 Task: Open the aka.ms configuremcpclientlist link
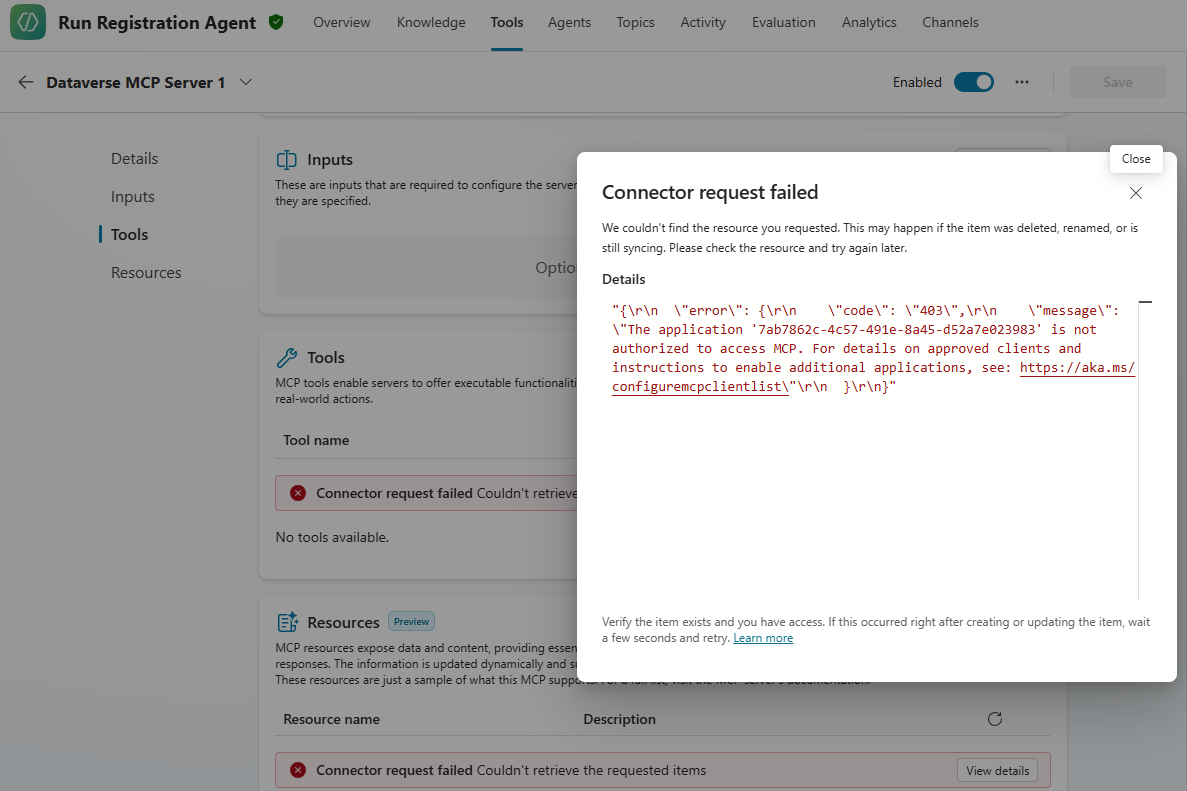pos(1077,368)
